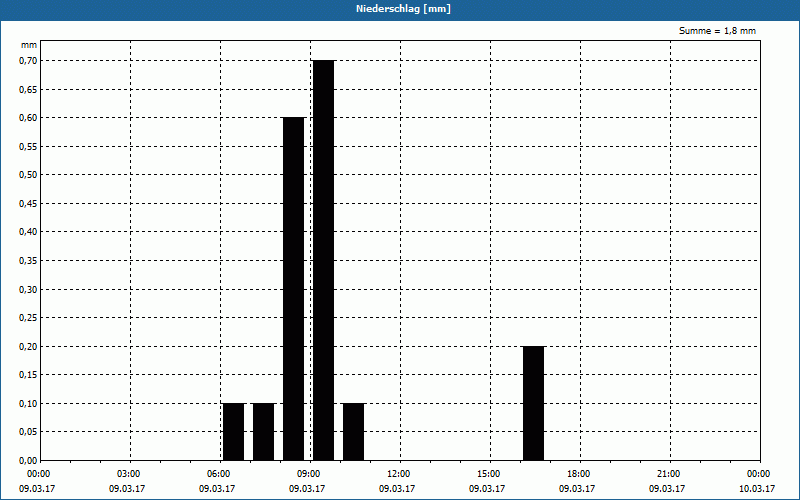Click the 0,45 y-axis label
This screenshot has height=500, width=800.
coord(28,204)
